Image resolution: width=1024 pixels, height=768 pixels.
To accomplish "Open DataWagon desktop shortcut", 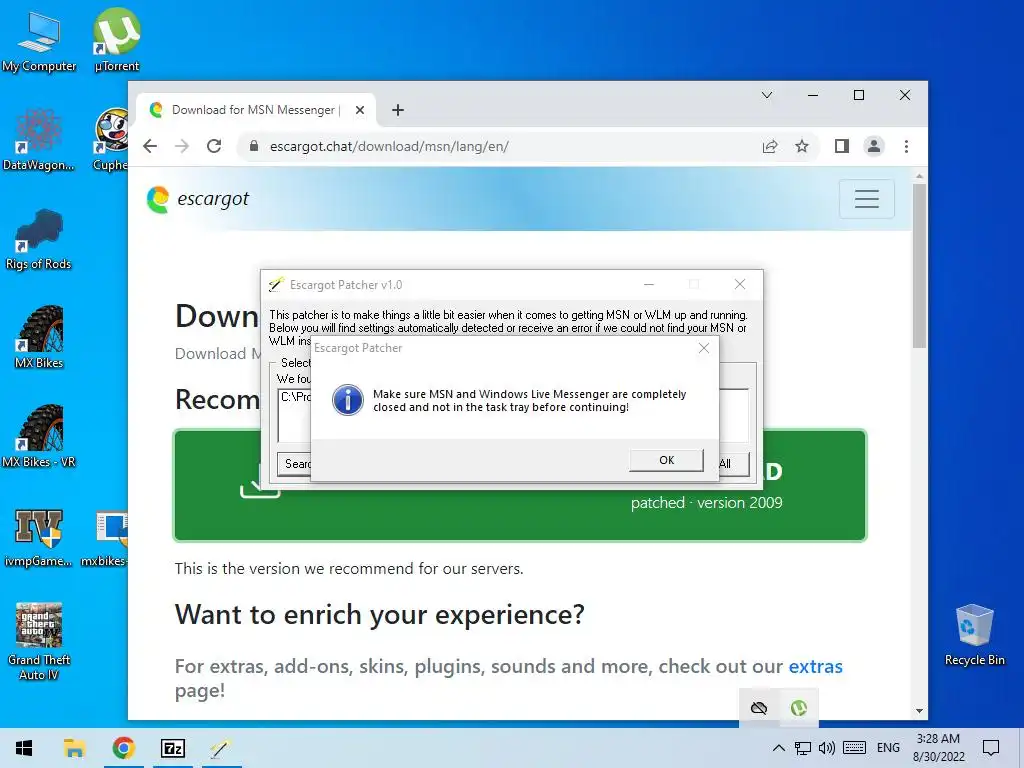I will click(39, 140).
